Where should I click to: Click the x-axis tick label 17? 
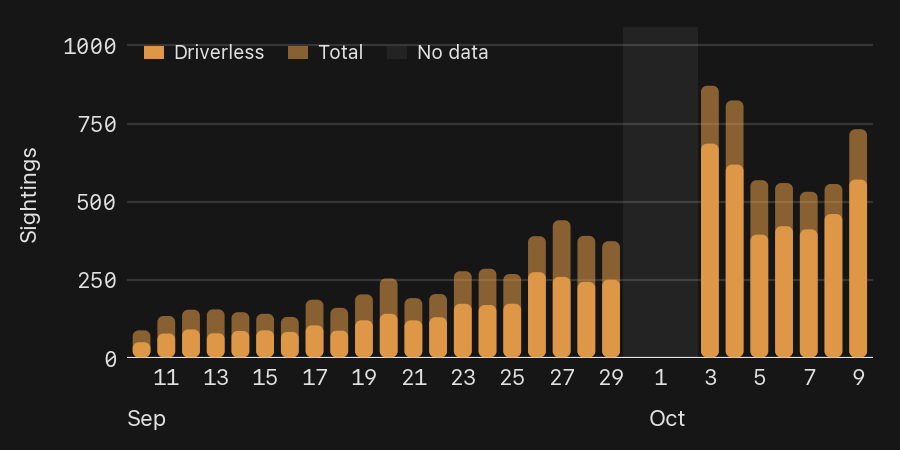315,378
